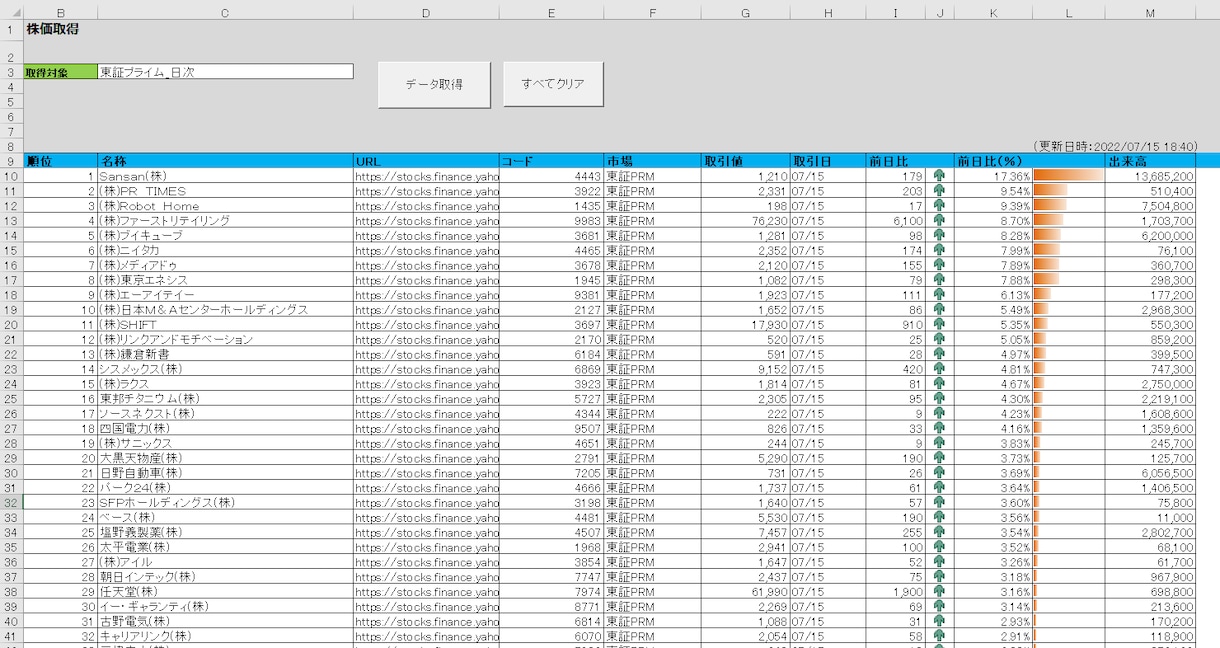Select the 市場 header cell
This screenshot has height=648, width=1220.
click(652, 161)
